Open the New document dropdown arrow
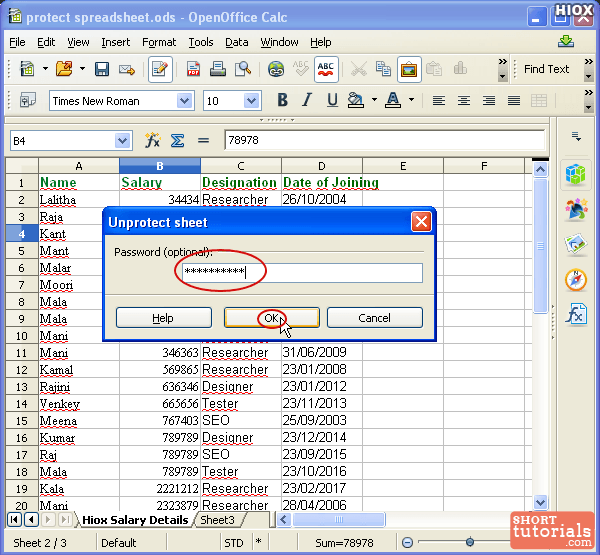Viewport: 600px width, 555px height. pos(45,69)
